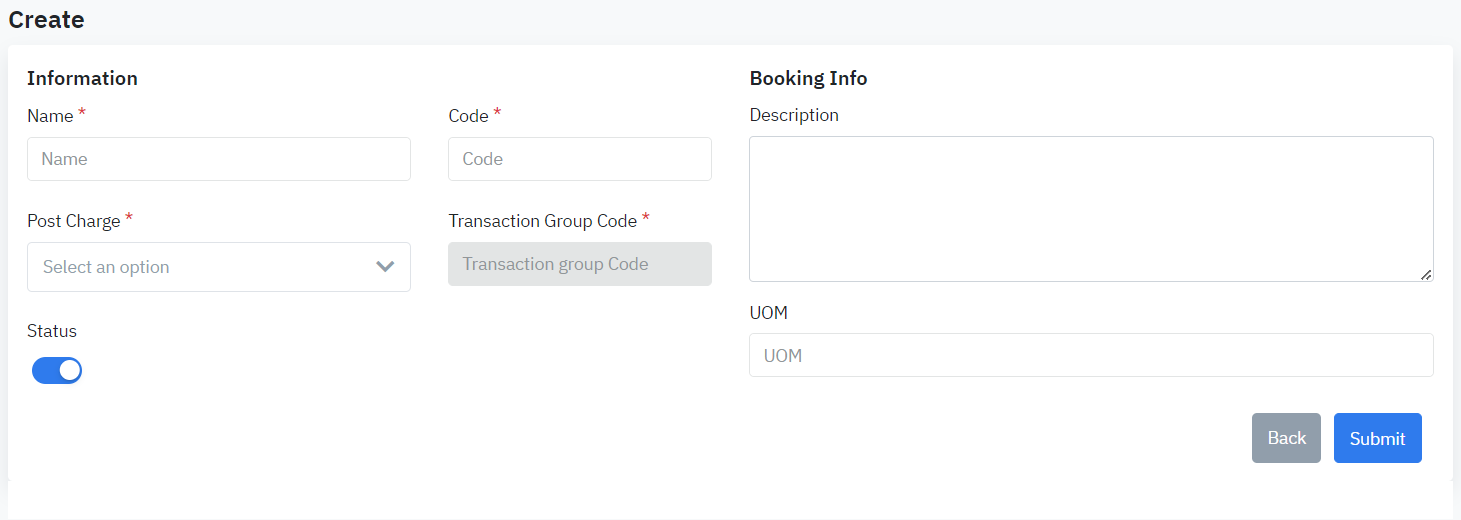Click the Code field label
This screenshot has height=520, width=1461.
point(468,116)
